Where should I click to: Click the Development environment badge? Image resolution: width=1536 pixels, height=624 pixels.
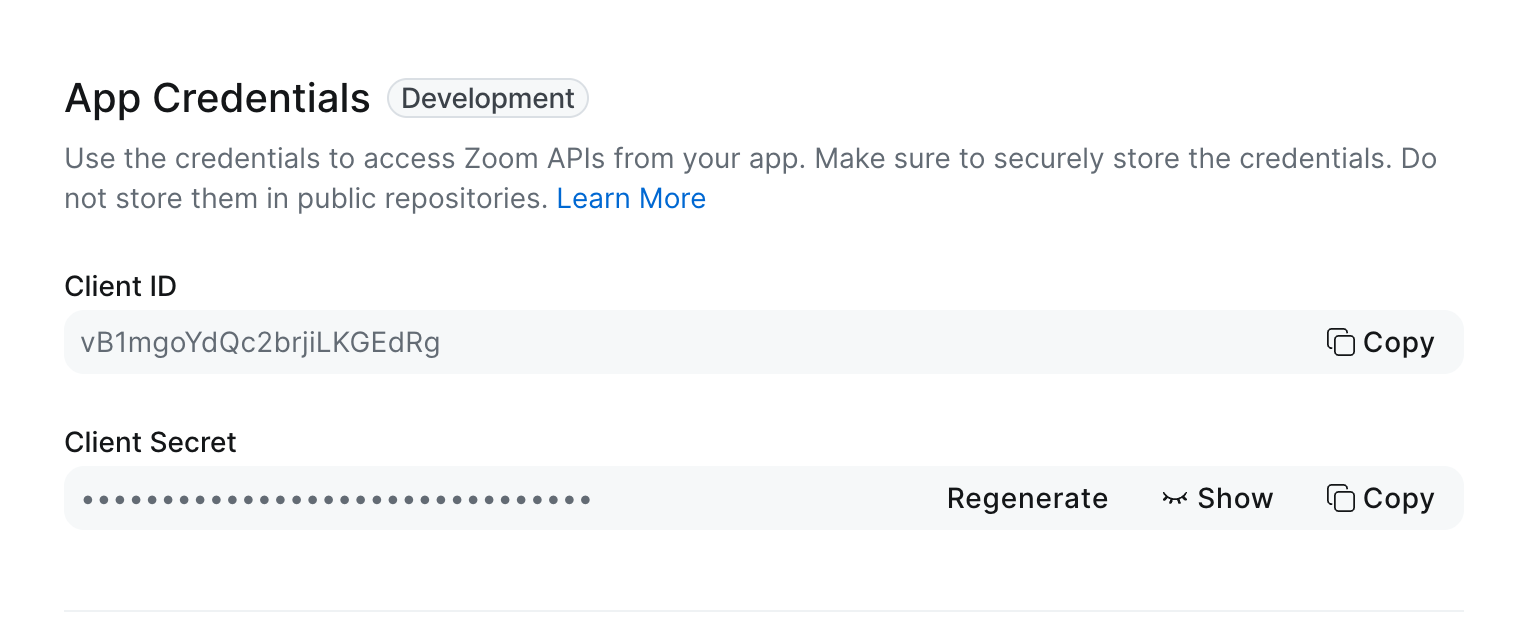[488, 99]
